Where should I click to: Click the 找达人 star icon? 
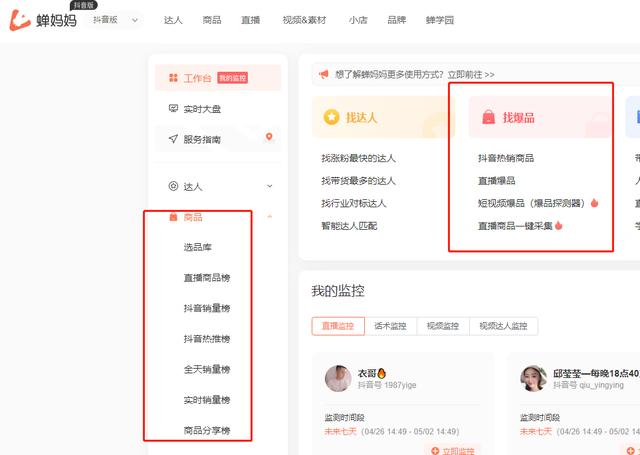pos(331,117)
